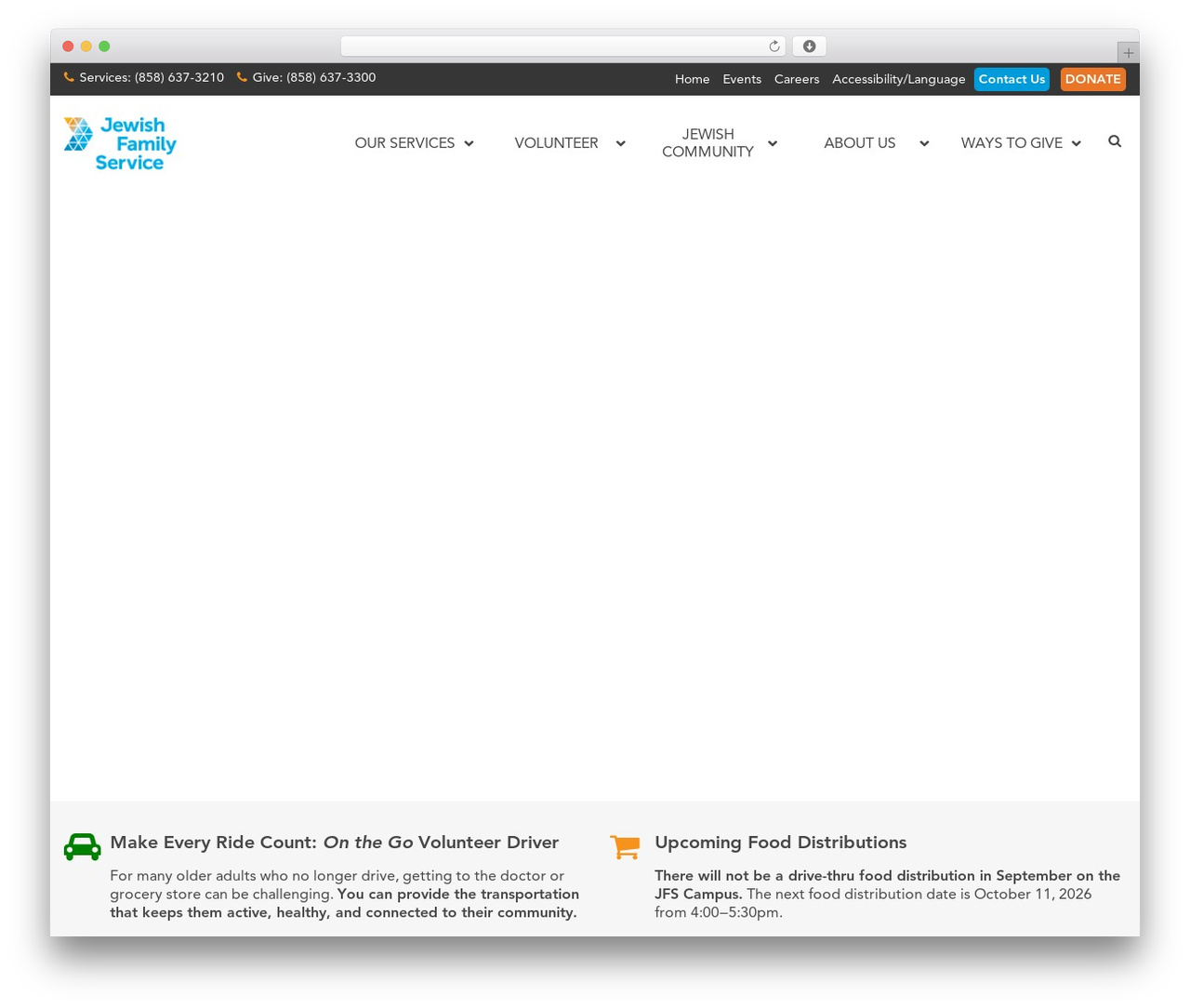The width and height of the screenshot is (1190, 1008).
Task: Click the 'There will not be a drive-thru' text
Action: pyautogui.click(x=887, y=895)
